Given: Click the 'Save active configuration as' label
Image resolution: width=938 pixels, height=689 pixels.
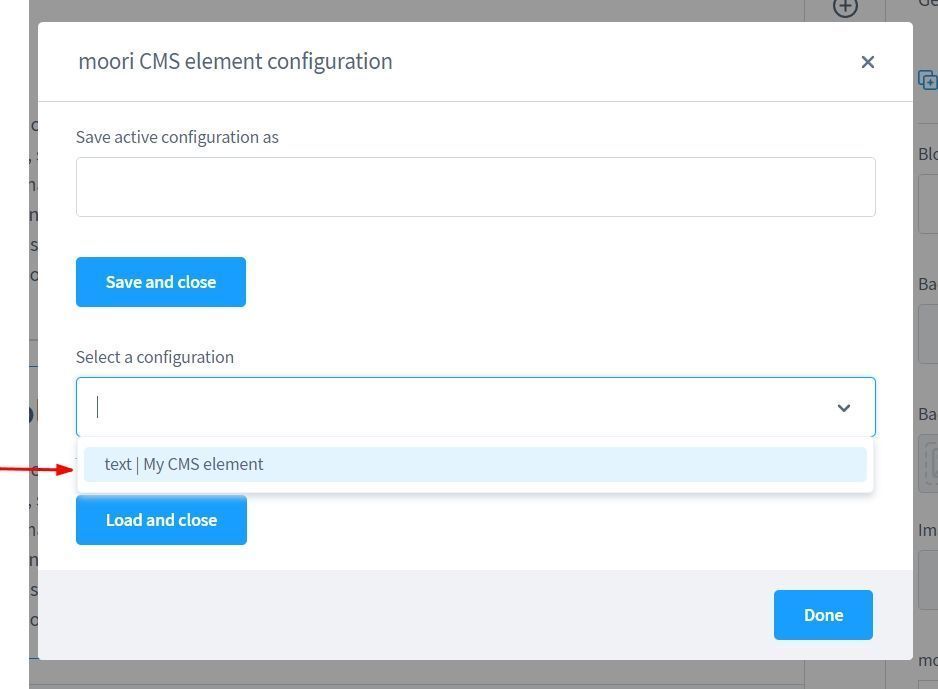Looking at the screenshot, I should (177, 137).
